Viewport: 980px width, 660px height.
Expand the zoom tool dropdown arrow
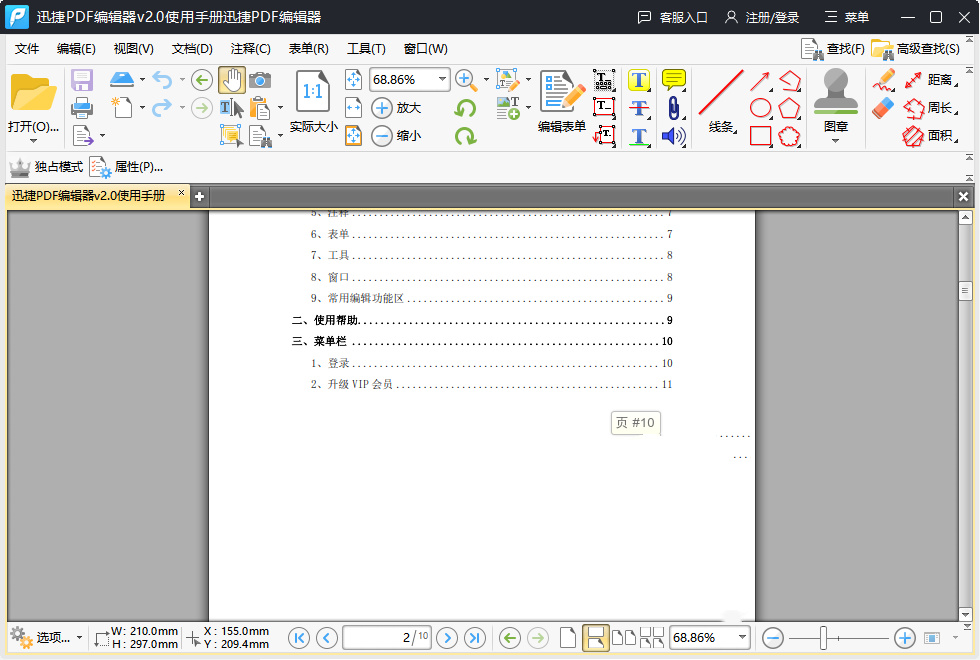tap(486, 79)
